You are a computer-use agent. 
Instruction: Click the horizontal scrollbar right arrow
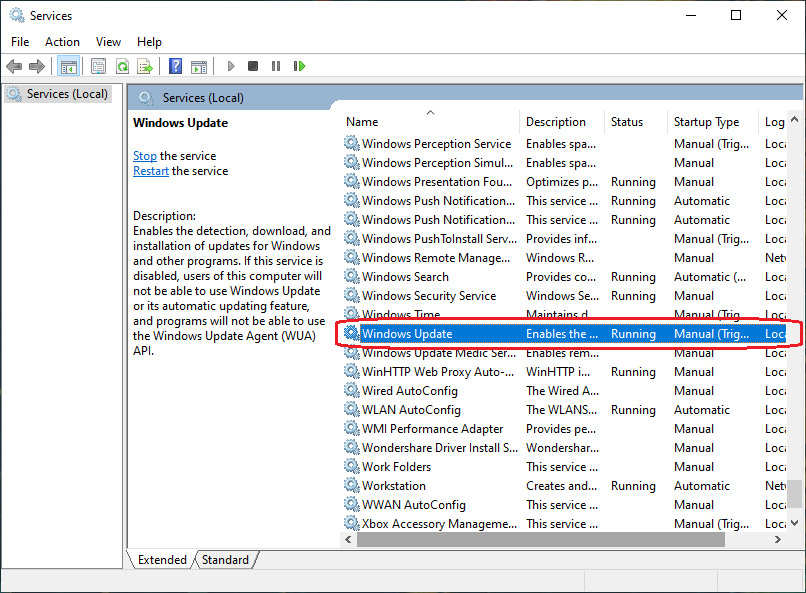click(778, 539)
